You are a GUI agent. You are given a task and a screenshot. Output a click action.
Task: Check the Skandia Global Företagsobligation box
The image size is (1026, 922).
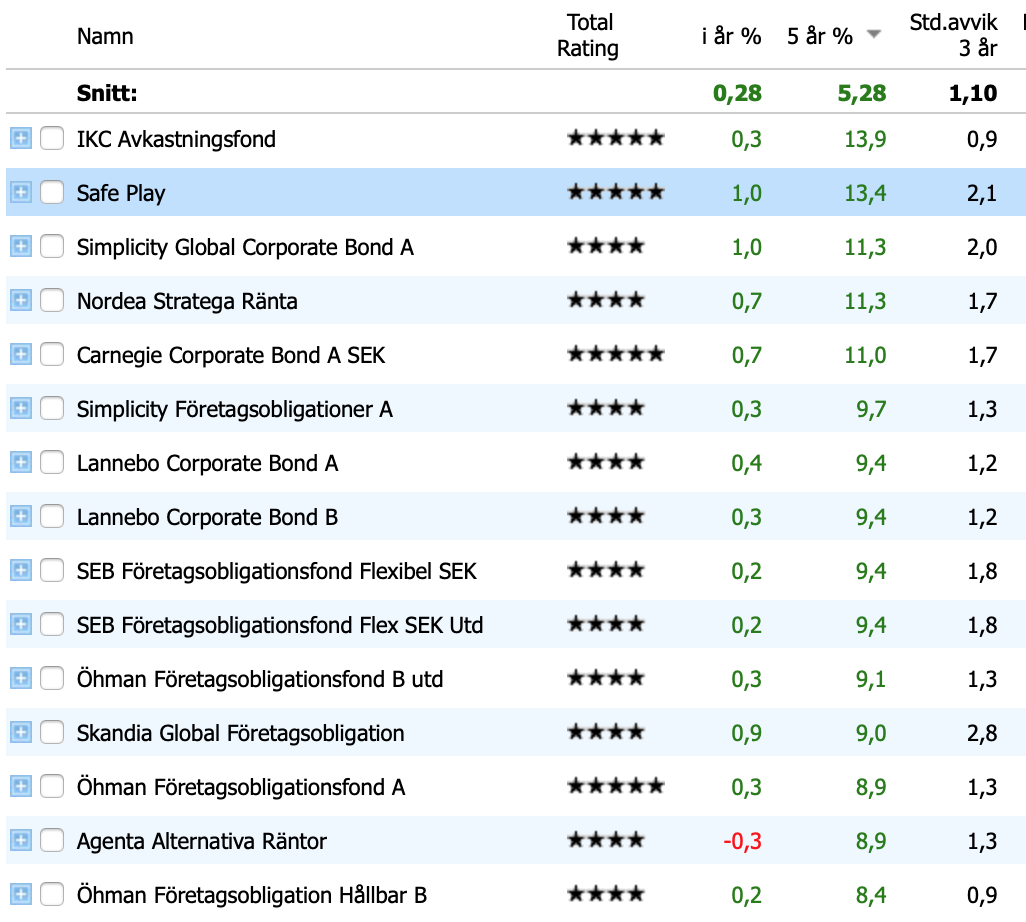tap(52, 732)
